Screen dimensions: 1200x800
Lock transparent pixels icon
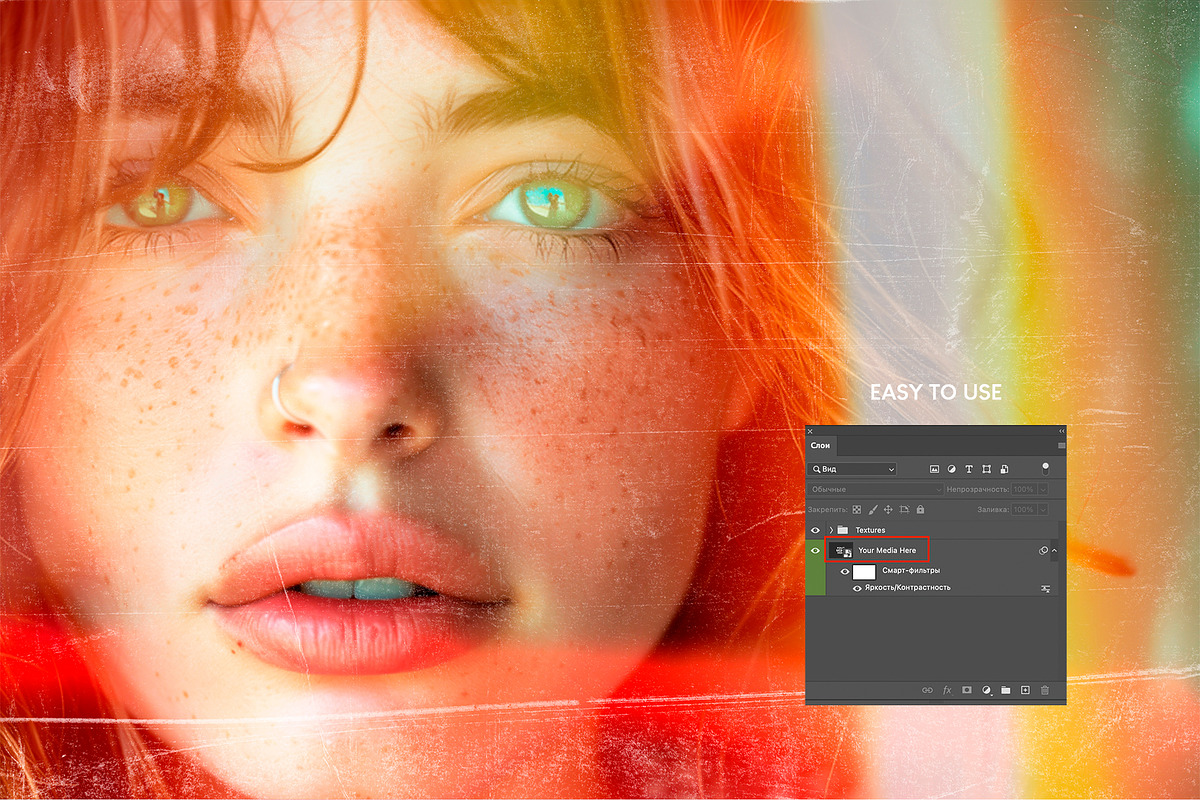click(x=857, y=510)
